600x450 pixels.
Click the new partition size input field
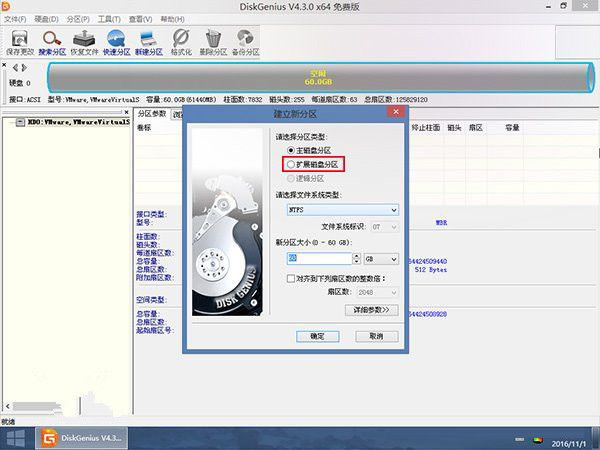(x=319, y=259)
